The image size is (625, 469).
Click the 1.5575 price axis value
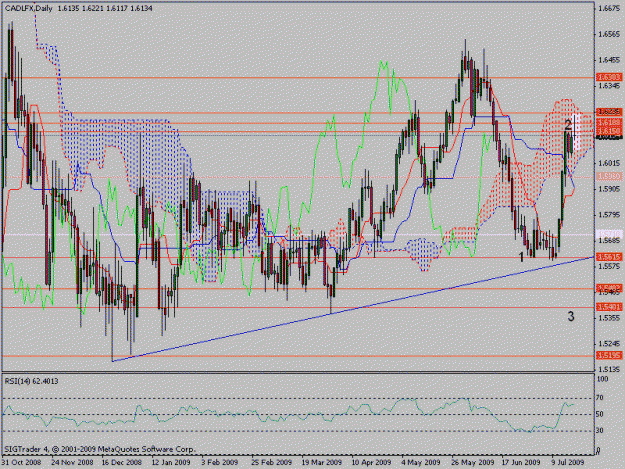pos(609,266)
